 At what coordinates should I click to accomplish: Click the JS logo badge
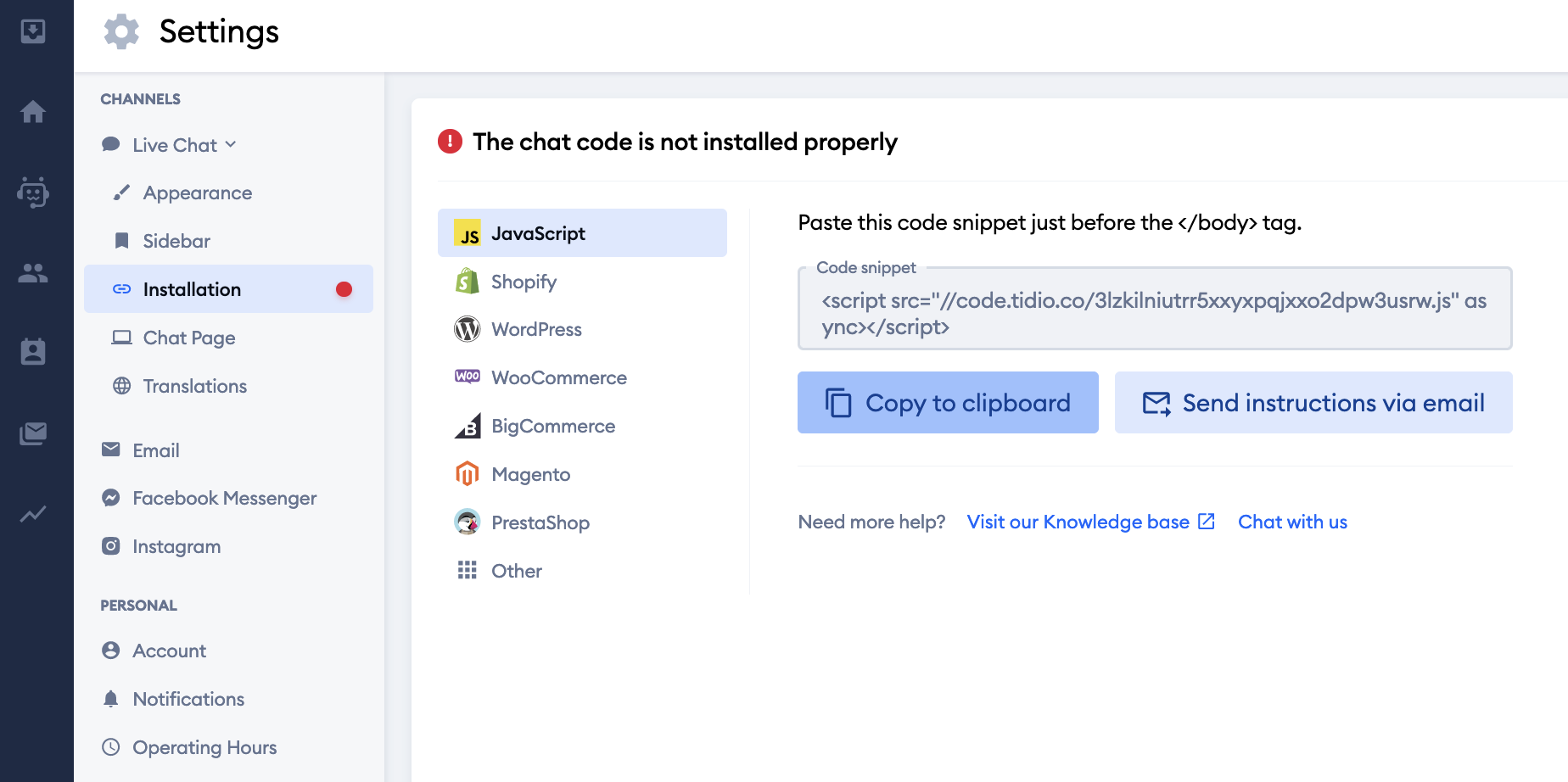pos(467,233)
